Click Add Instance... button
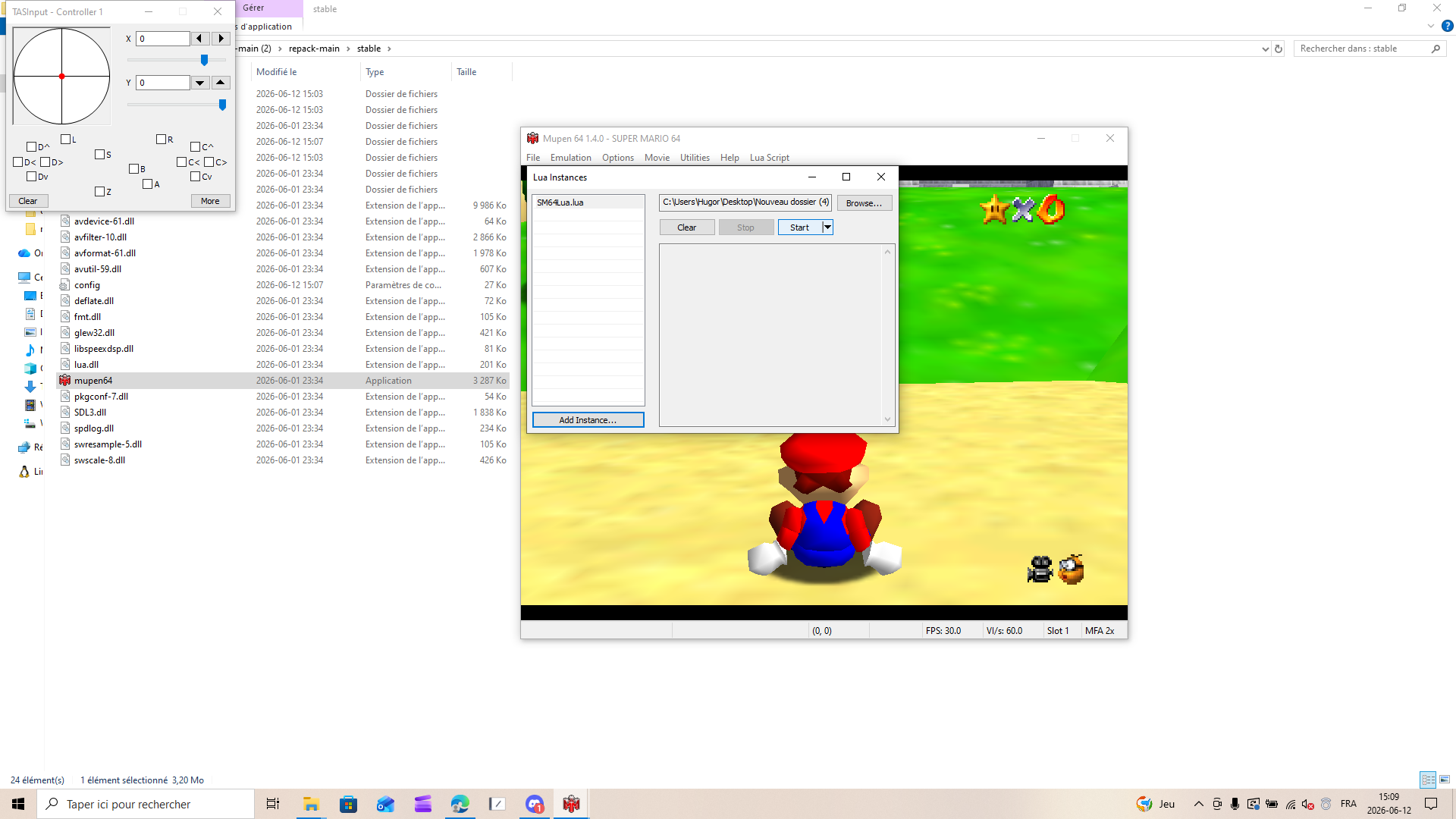 [588, 420]
